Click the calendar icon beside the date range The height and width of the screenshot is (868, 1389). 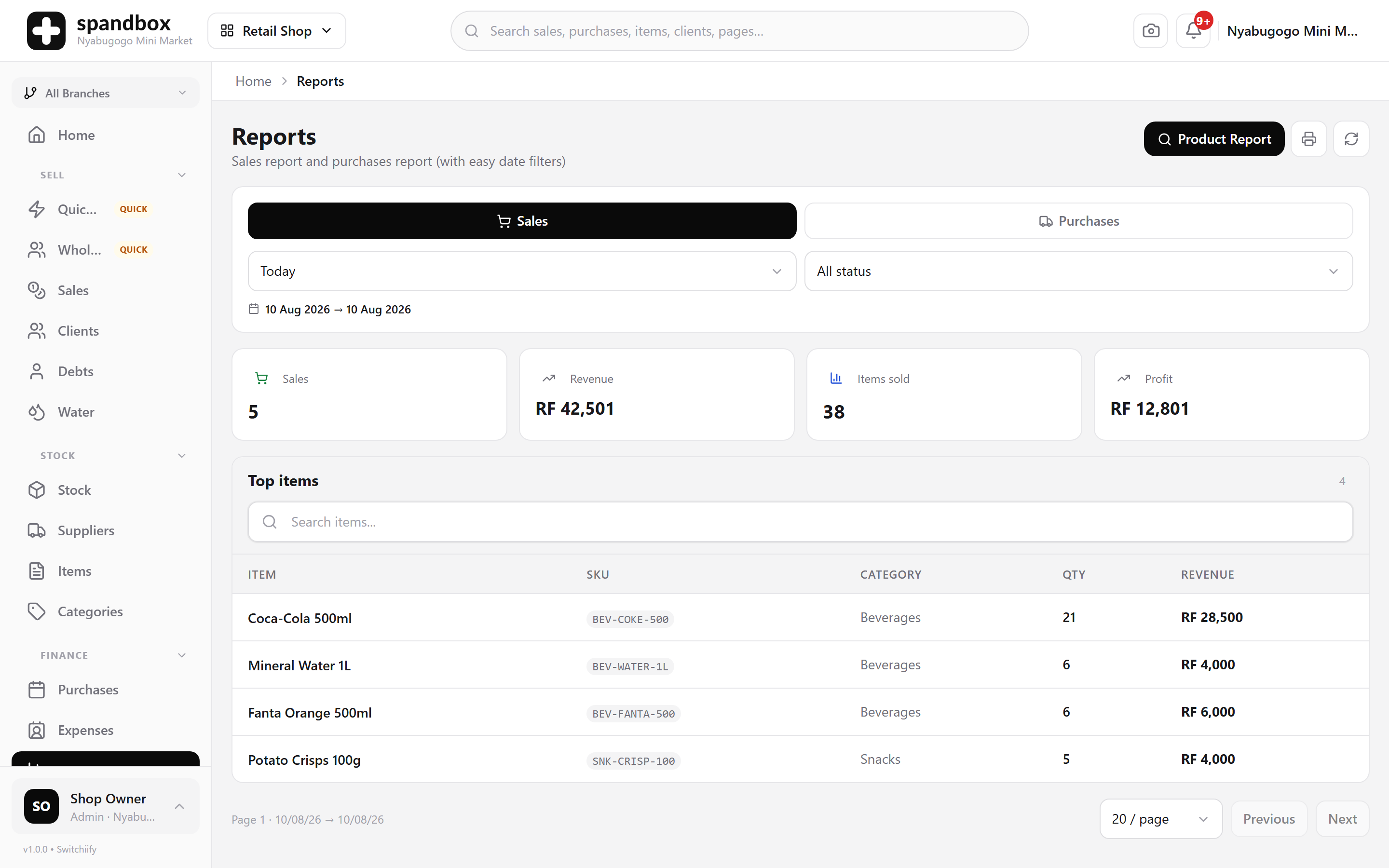(x=254, y=309)
